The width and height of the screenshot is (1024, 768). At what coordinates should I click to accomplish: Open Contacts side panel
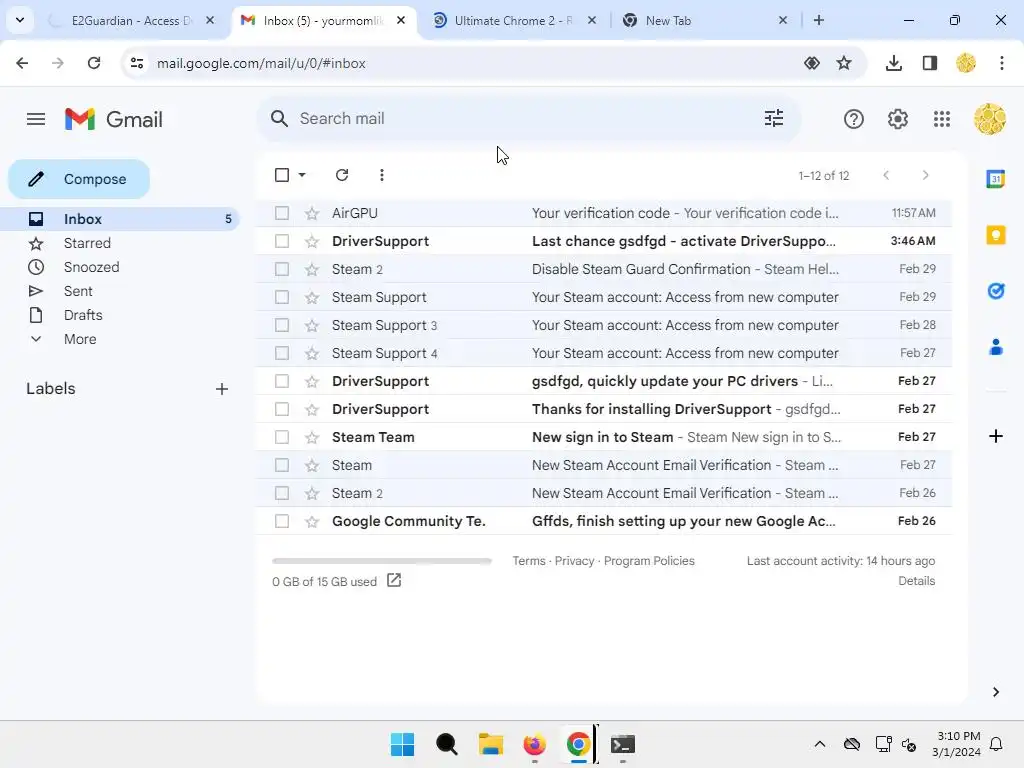[x=995, y=347]
